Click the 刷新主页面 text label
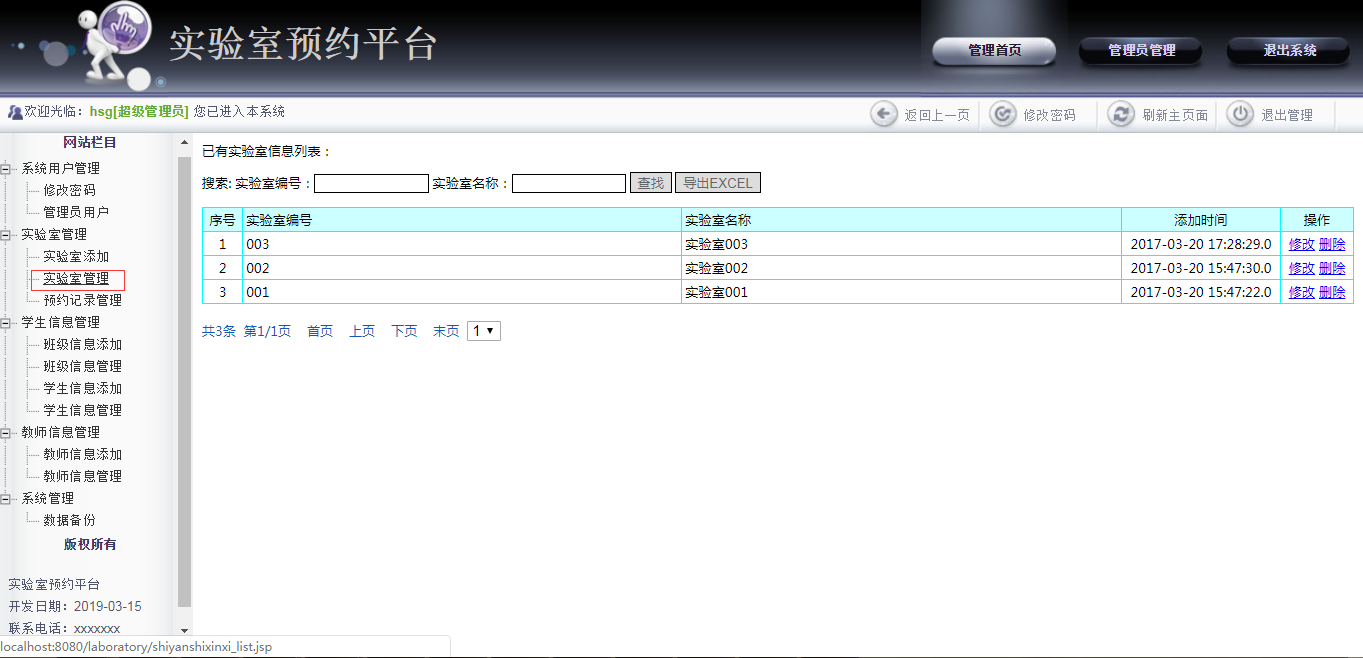 (x=1175, y=115)
